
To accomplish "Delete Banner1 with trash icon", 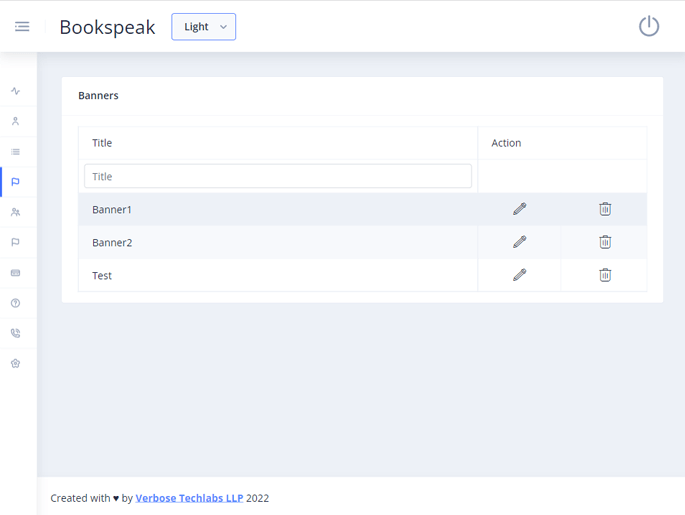I will coord(605,209).
